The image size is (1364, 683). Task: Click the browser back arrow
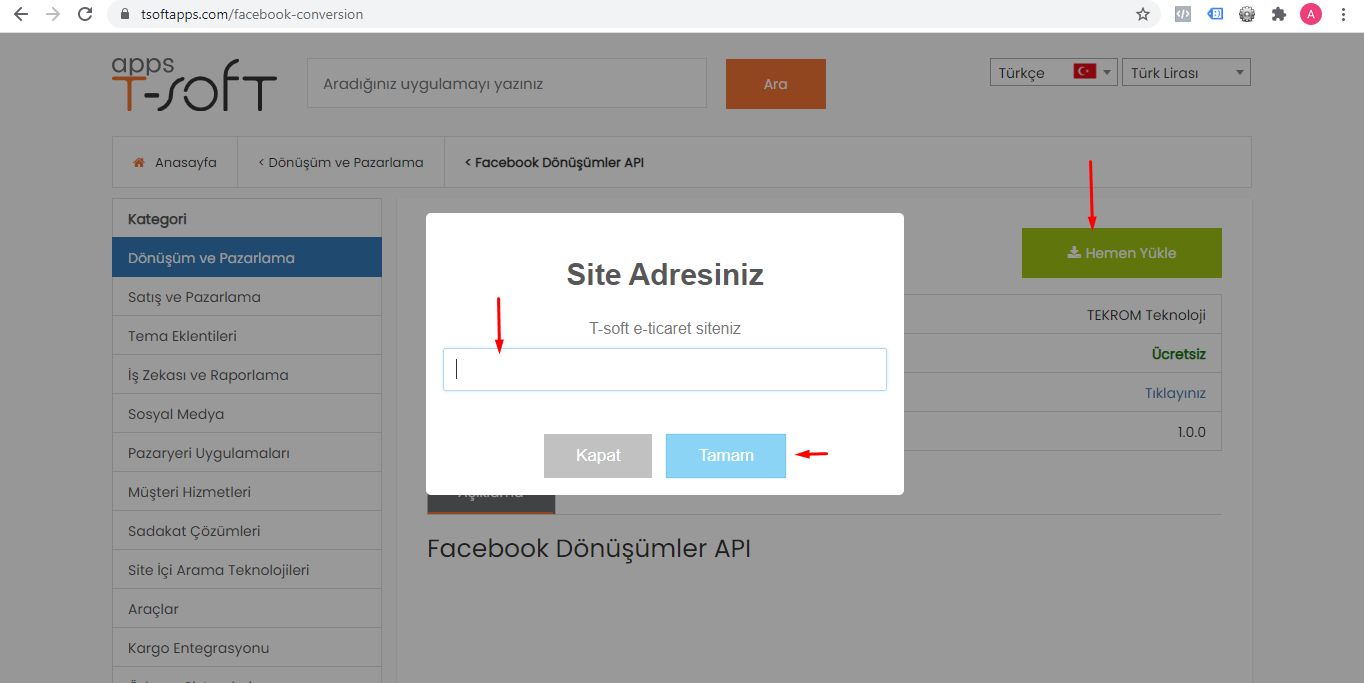(x=20, y=15)
